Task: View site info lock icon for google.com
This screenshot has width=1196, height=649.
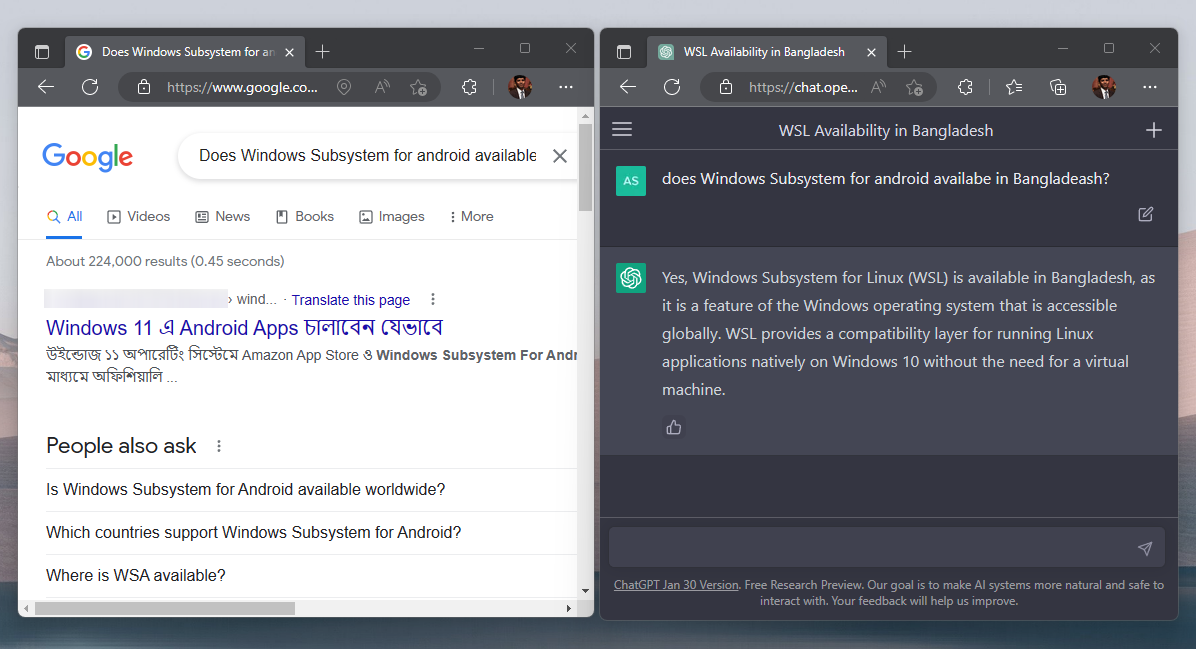Action: click(143, 87)
